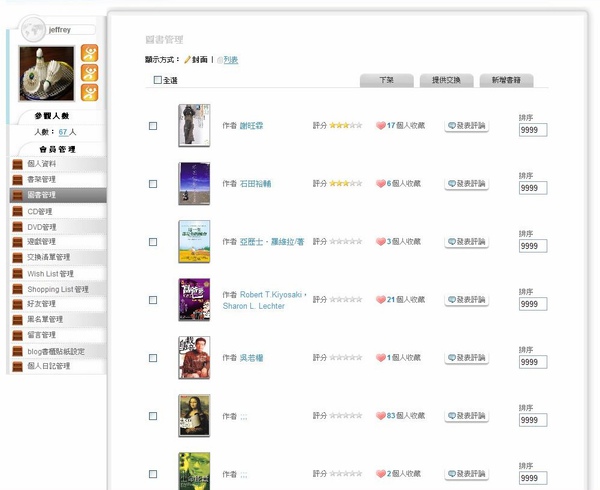
Task: Click the shelf icon beside 個人資料
Action: click(18, 164)
